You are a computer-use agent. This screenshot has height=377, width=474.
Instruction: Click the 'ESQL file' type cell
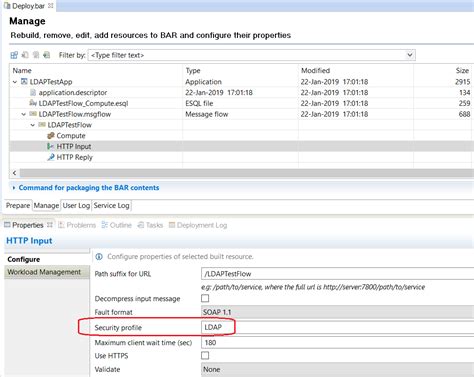point(199,103)
